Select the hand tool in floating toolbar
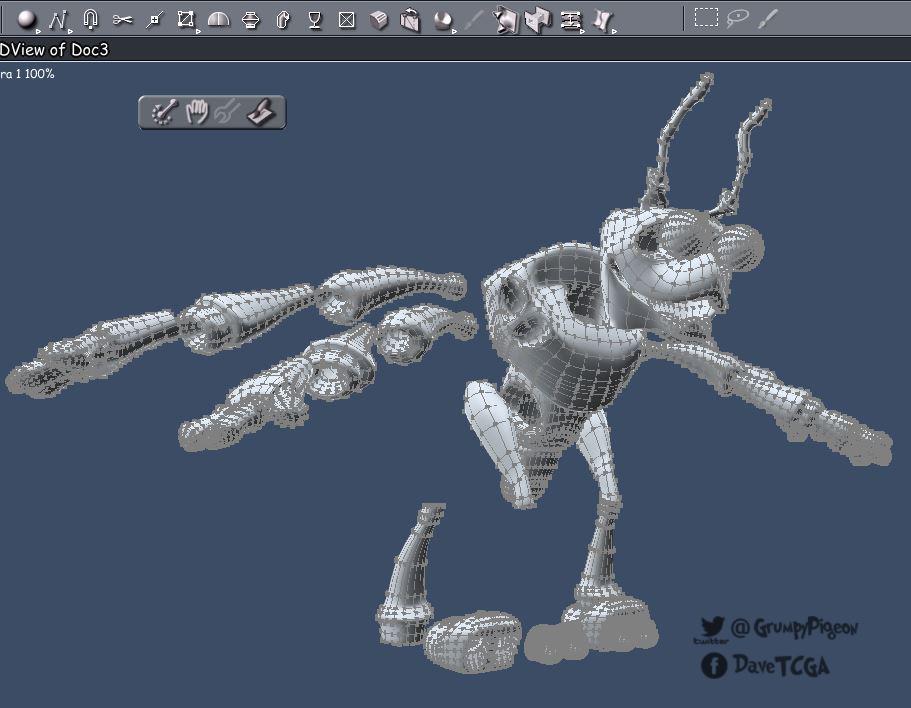 pyautogui.click(x=196, y=112)
